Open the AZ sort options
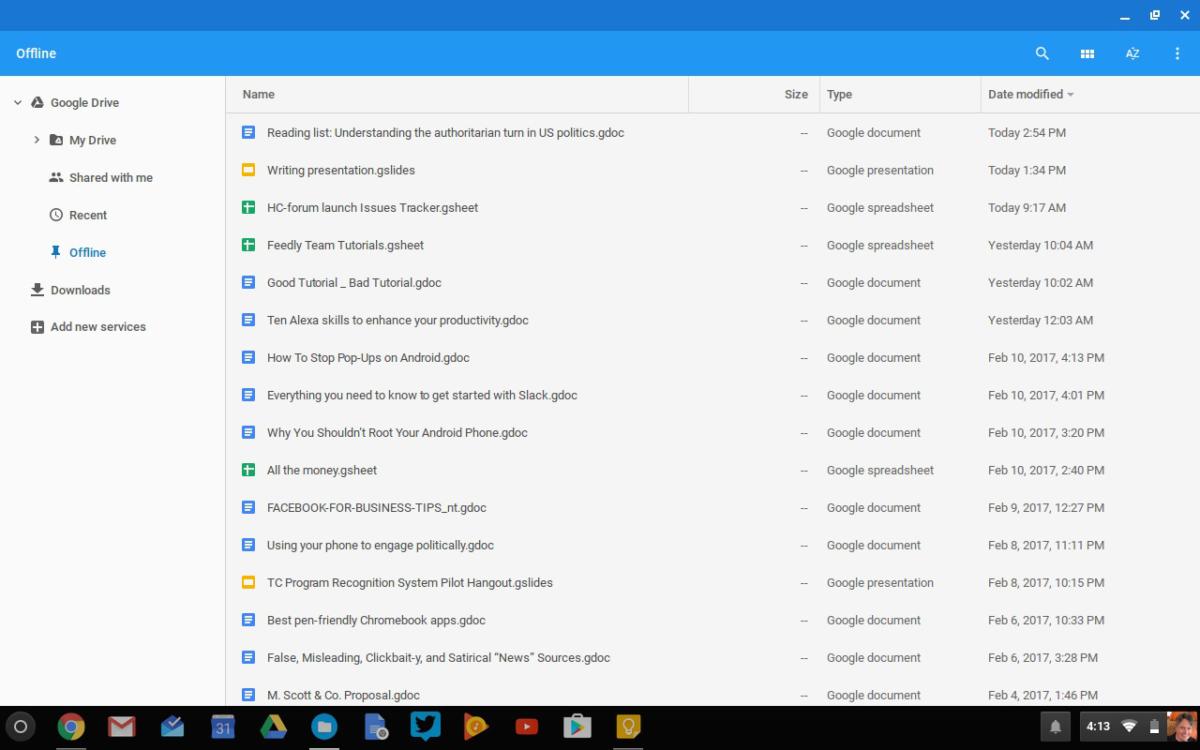This screenshot has width=1200, height=750. 1132,54
